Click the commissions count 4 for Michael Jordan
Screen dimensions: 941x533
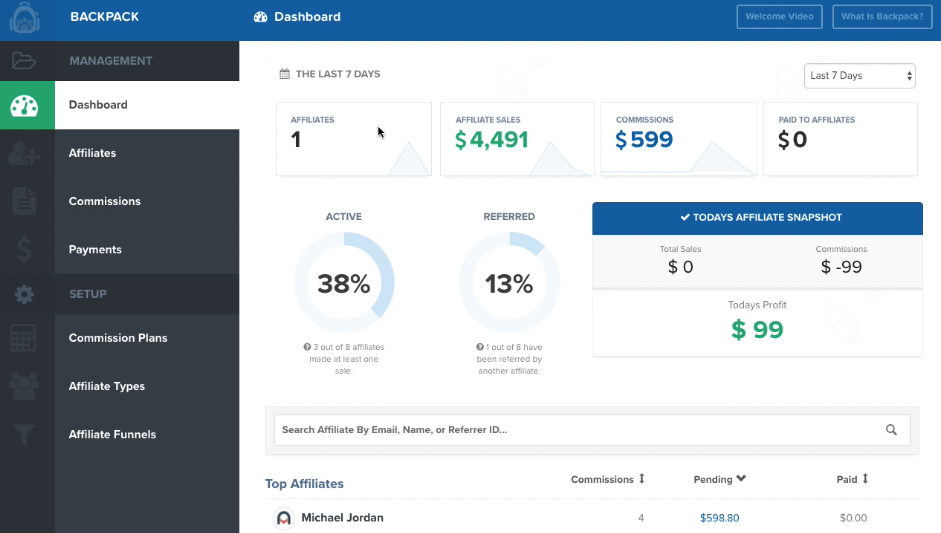tap(641, 518)
